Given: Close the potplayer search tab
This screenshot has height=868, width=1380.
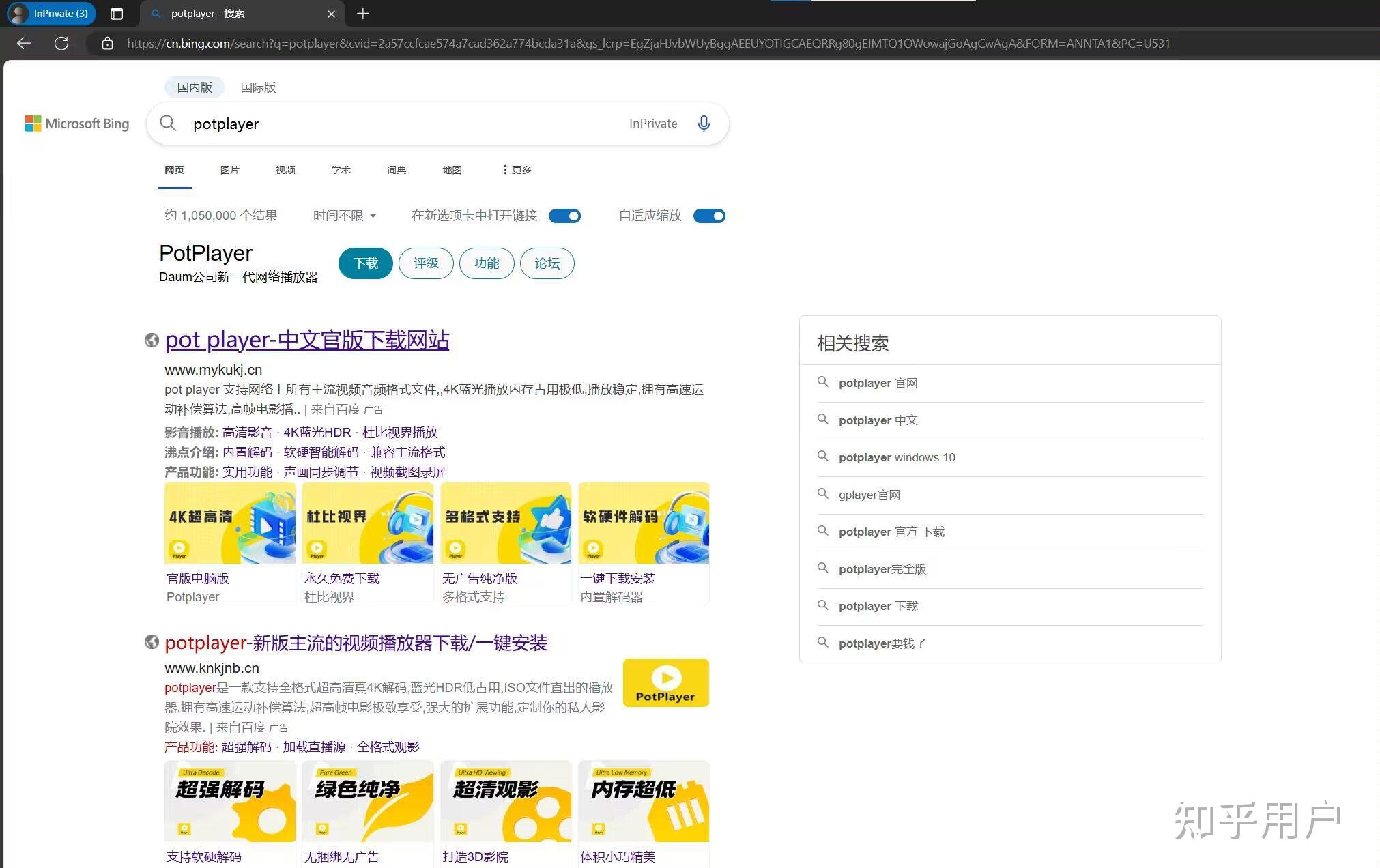Looking at the screenshot, I should pyautogui.click(x=331, y=14).
